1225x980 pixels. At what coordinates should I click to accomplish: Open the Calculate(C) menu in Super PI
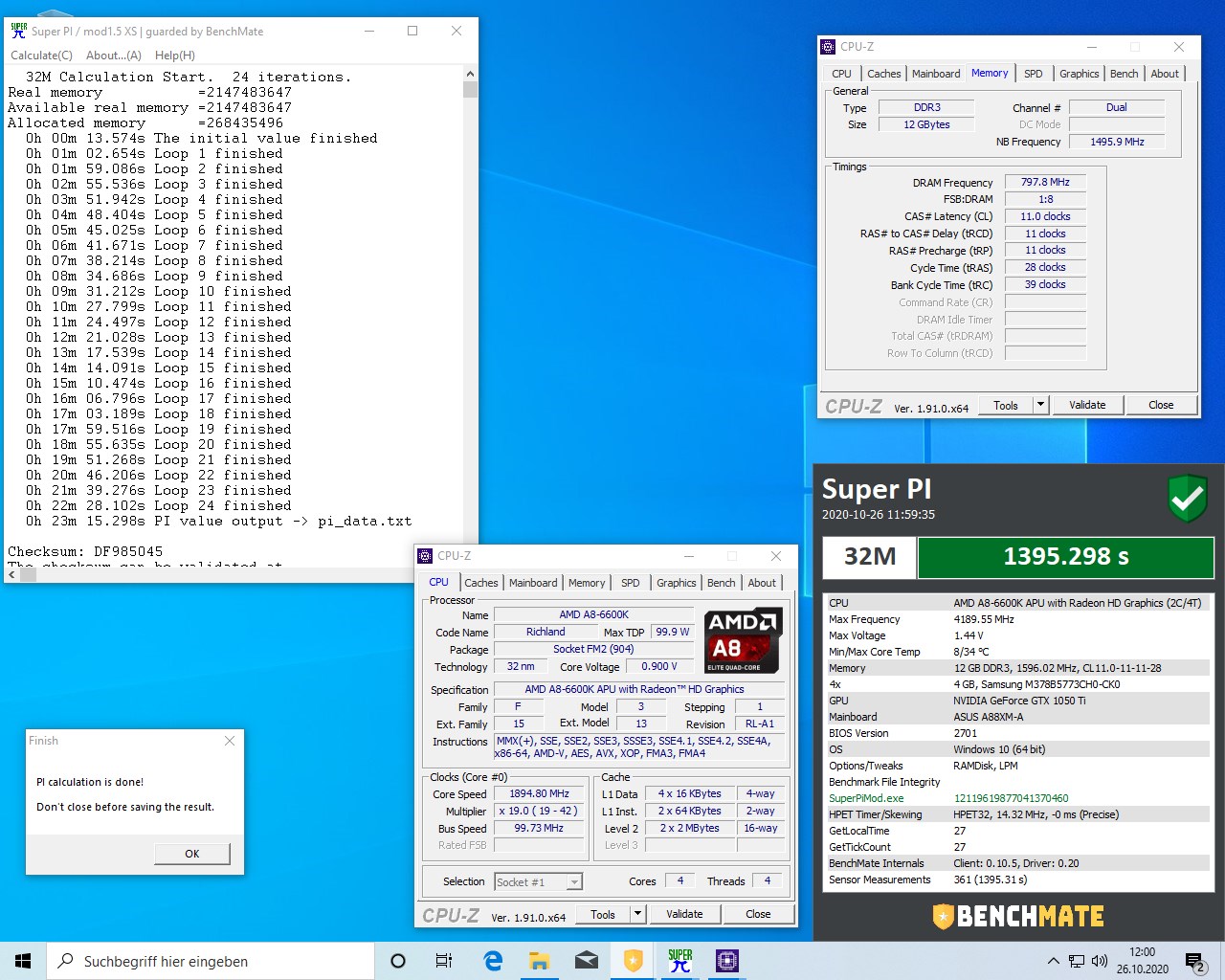pos(41,56)
